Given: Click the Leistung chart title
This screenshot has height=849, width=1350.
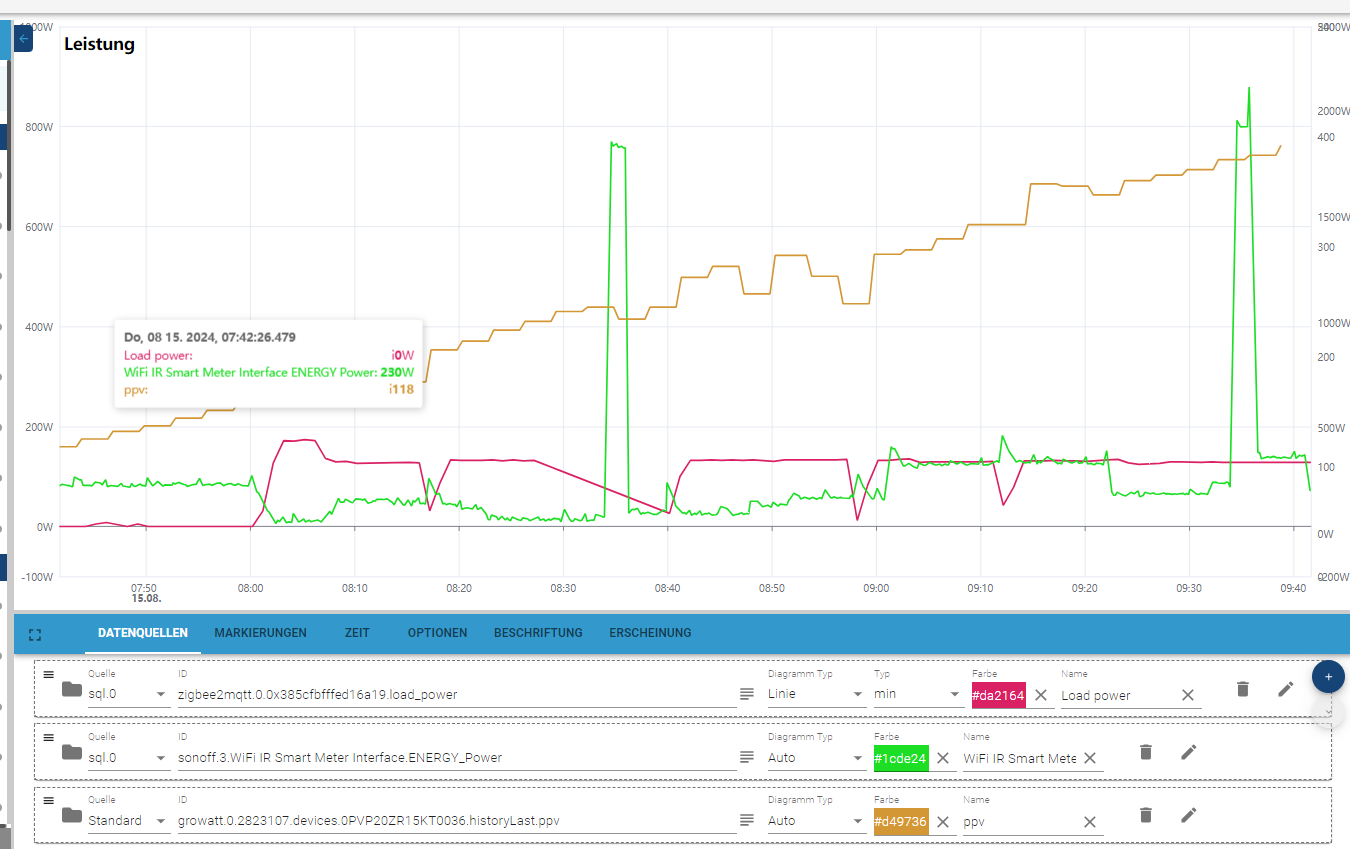Looking at the screenshot, I should (x=99, y=44).
